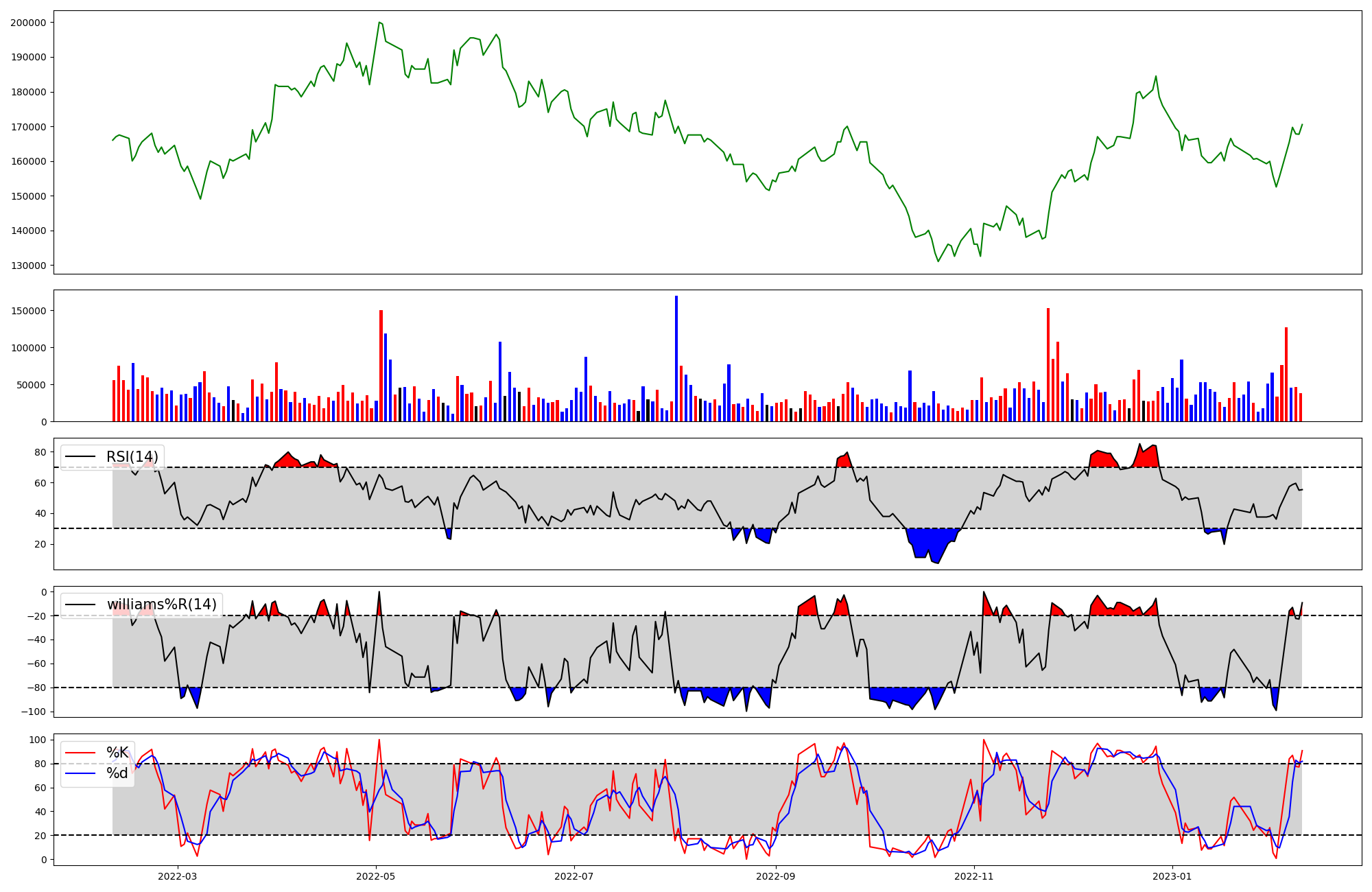This screenshot has width=1372, height=892.
Task: Click the RSI(14) legend label
Action: click(132, 457)
